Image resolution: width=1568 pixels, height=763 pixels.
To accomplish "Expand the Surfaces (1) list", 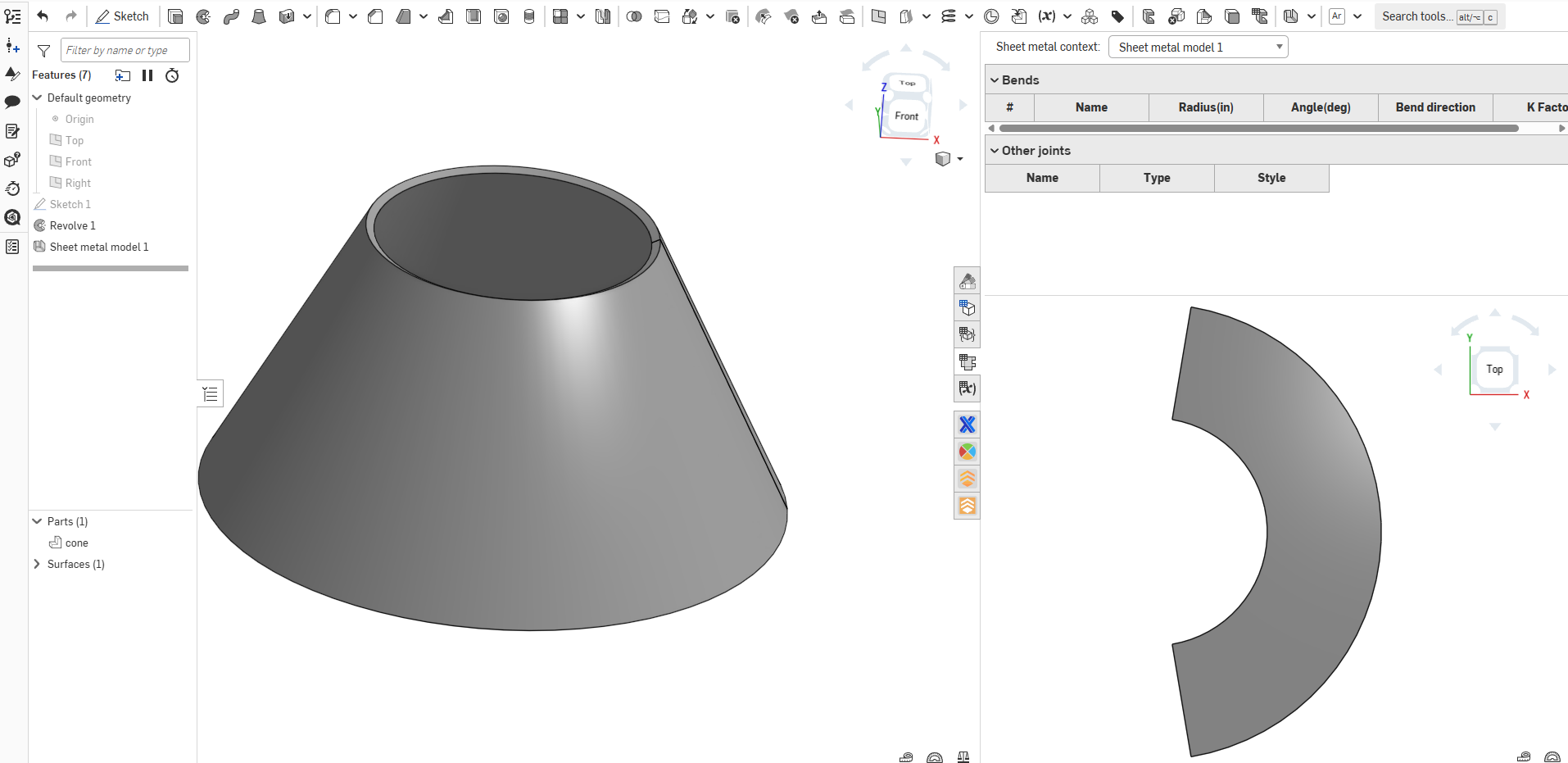I will [x=37, y=564].
